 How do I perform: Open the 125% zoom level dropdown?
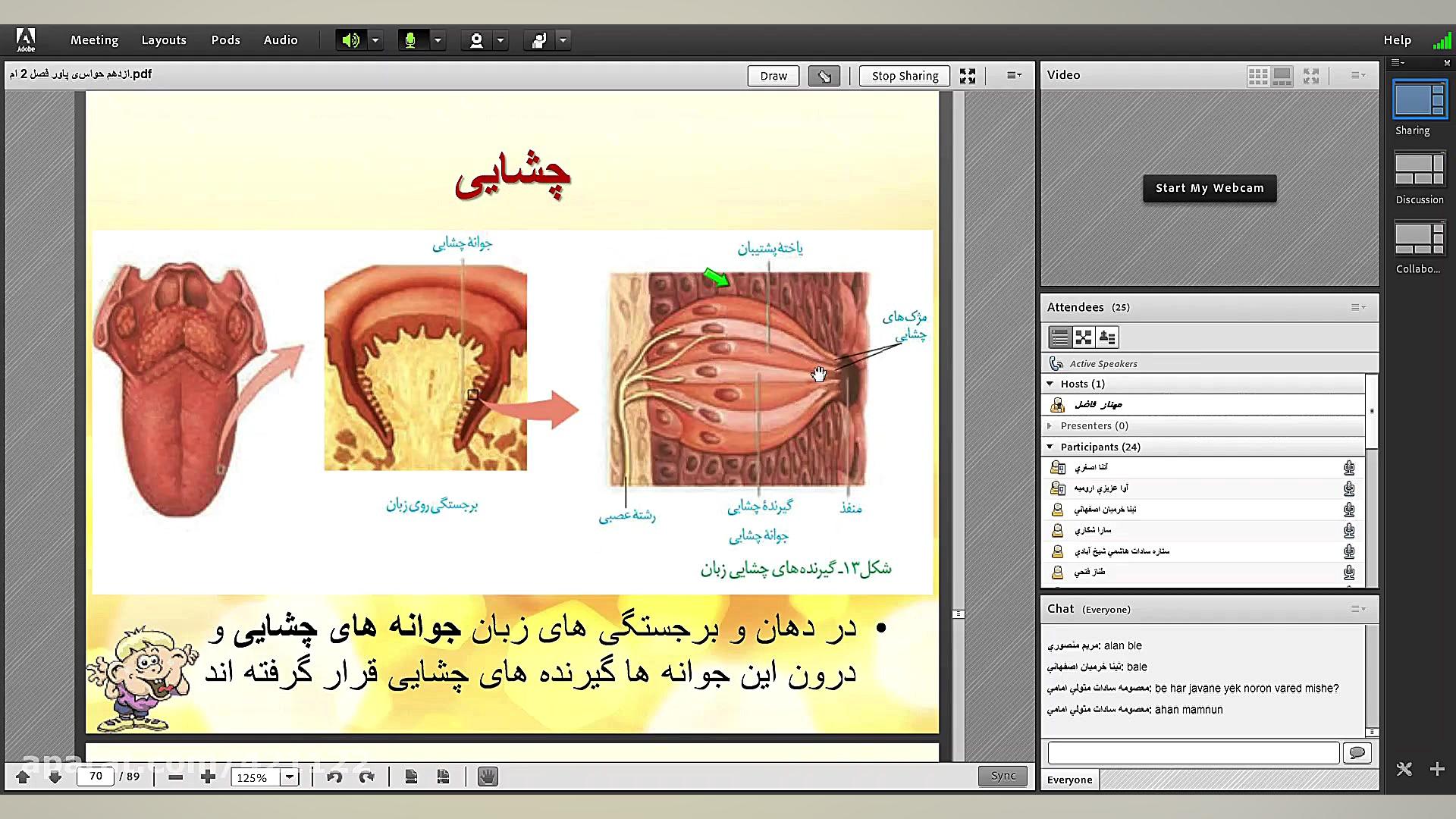(x=289, y=777)
